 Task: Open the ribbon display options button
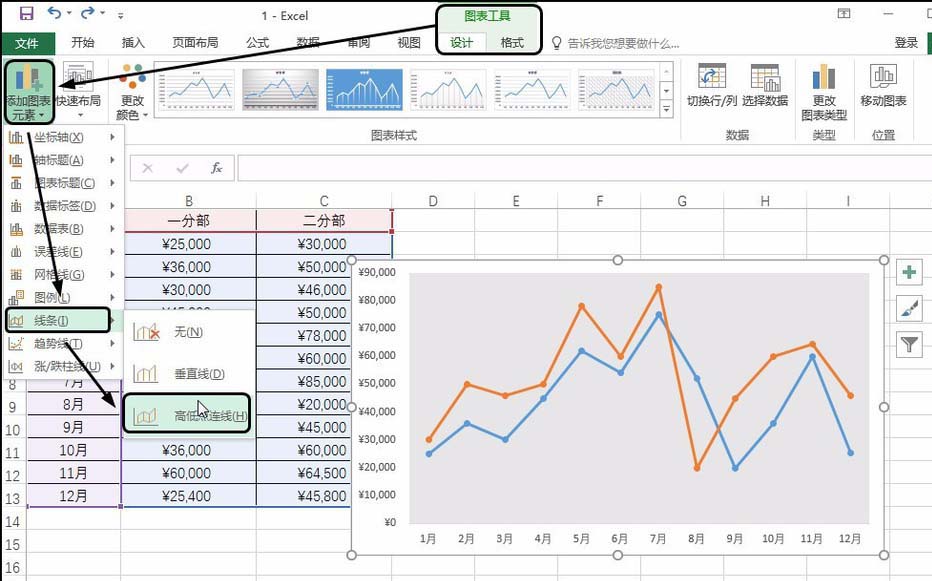point(844,13)
